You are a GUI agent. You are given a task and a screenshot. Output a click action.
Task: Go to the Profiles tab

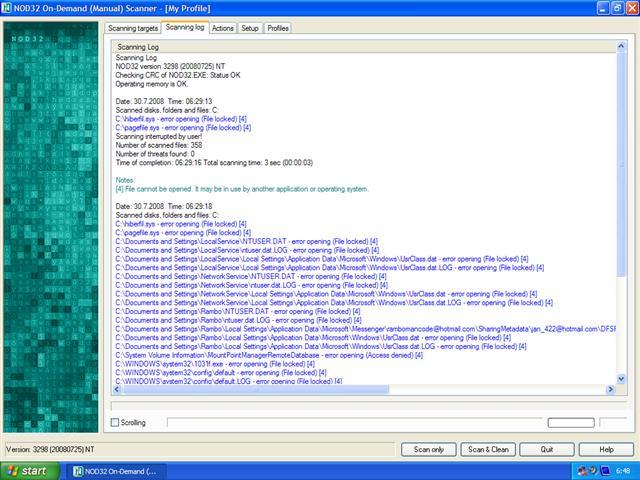pos(278,28)
